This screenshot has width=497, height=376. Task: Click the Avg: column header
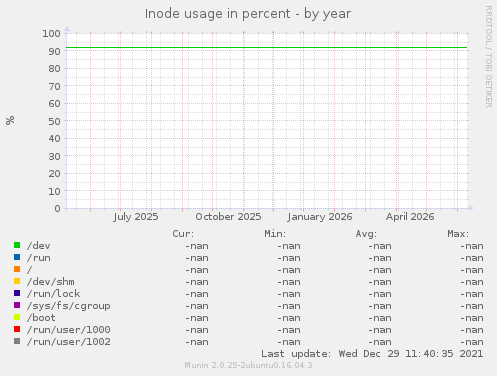click(366, 234)
